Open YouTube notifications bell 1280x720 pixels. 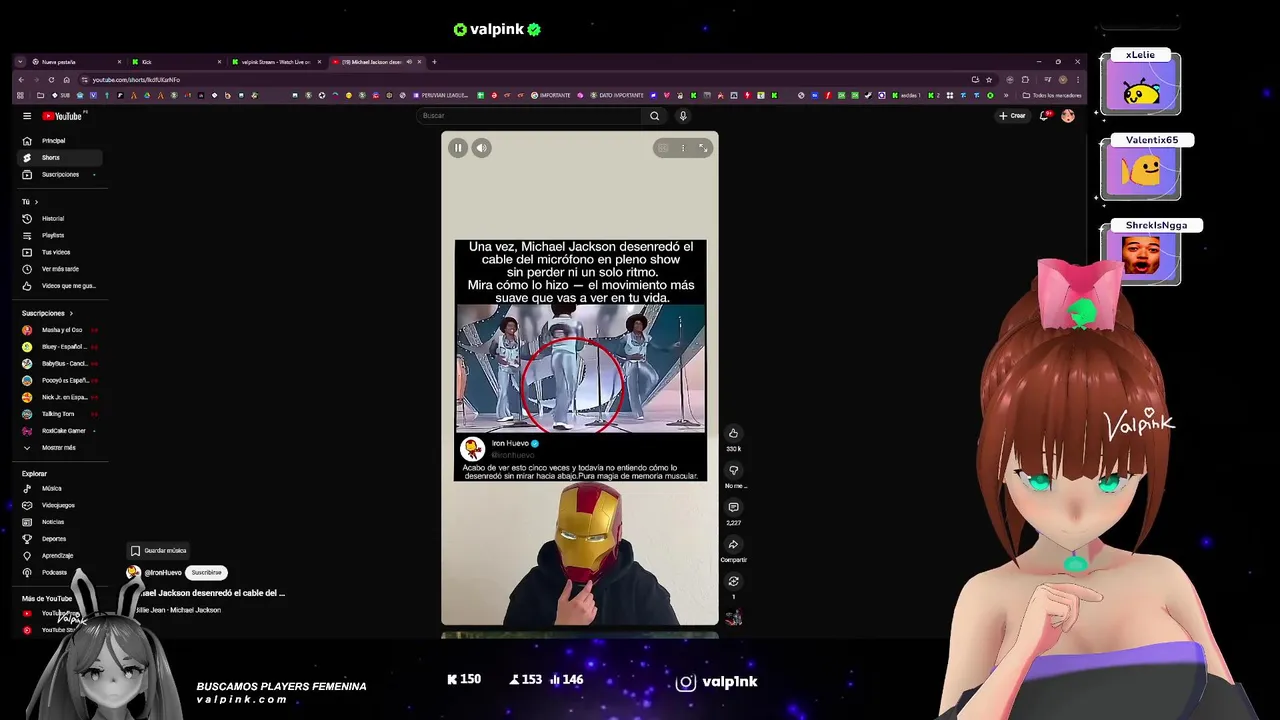[1044, 116]
